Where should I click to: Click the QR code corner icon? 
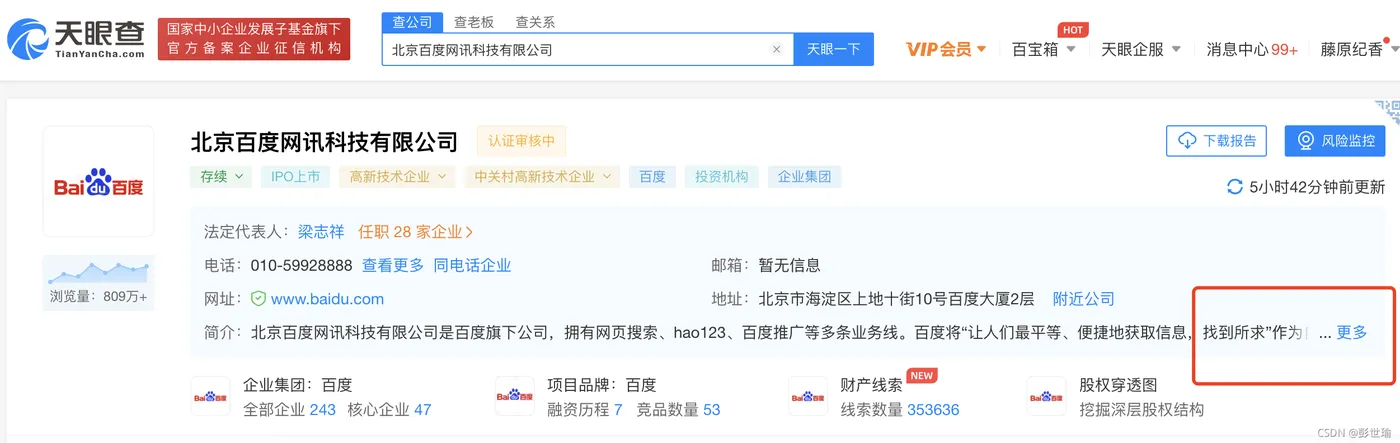click(1387, 112)
